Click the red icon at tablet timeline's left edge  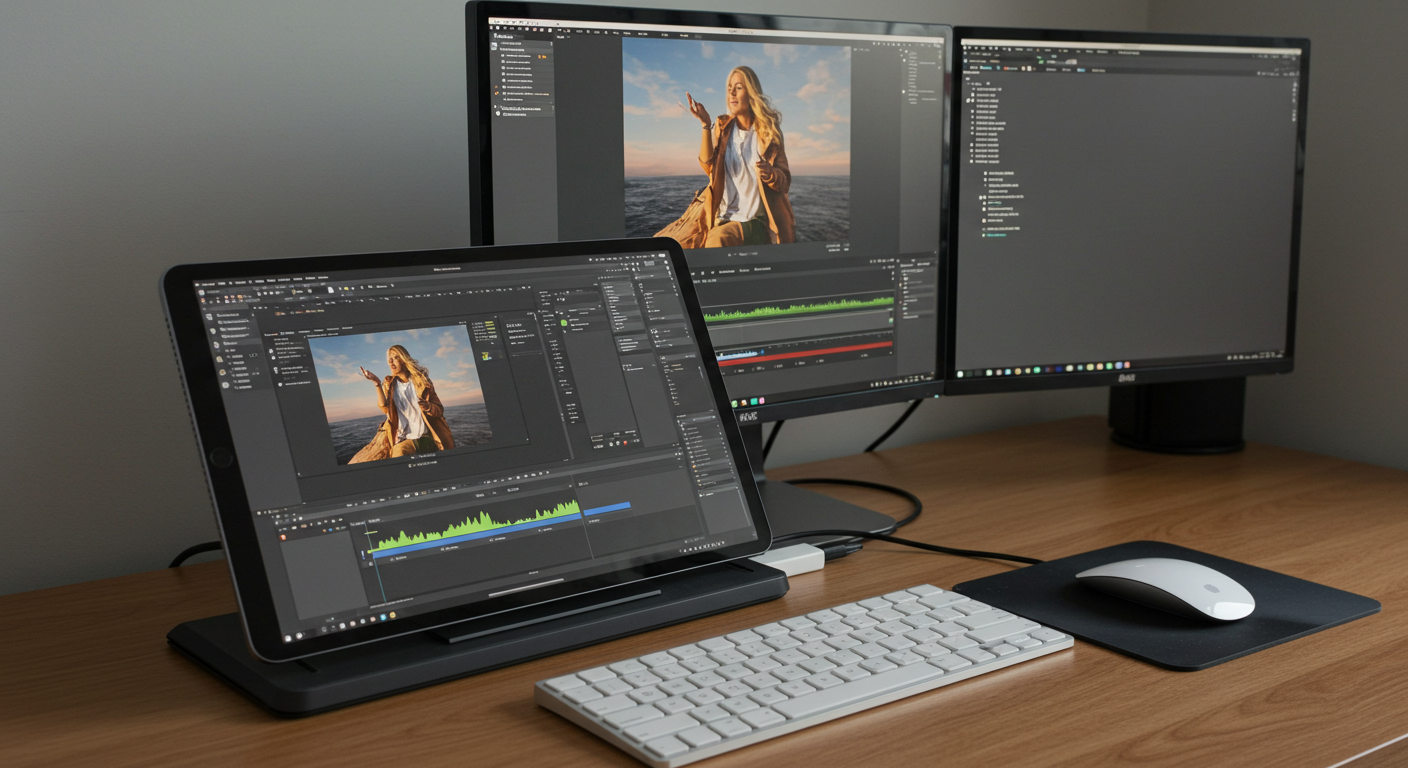click(283, 537)
